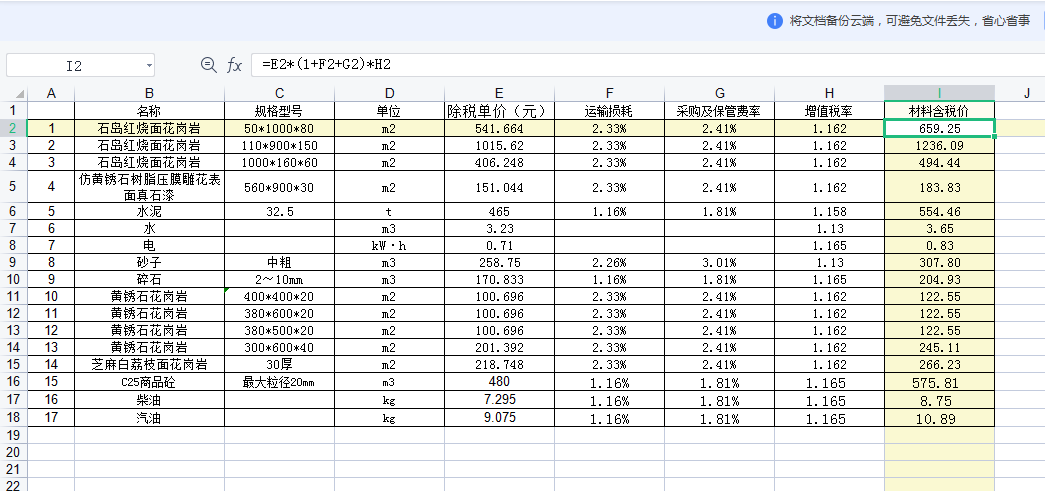Click the 除税单价（元） header cell
Screen dimensions: 1045x491
click(x=499, y=110)
